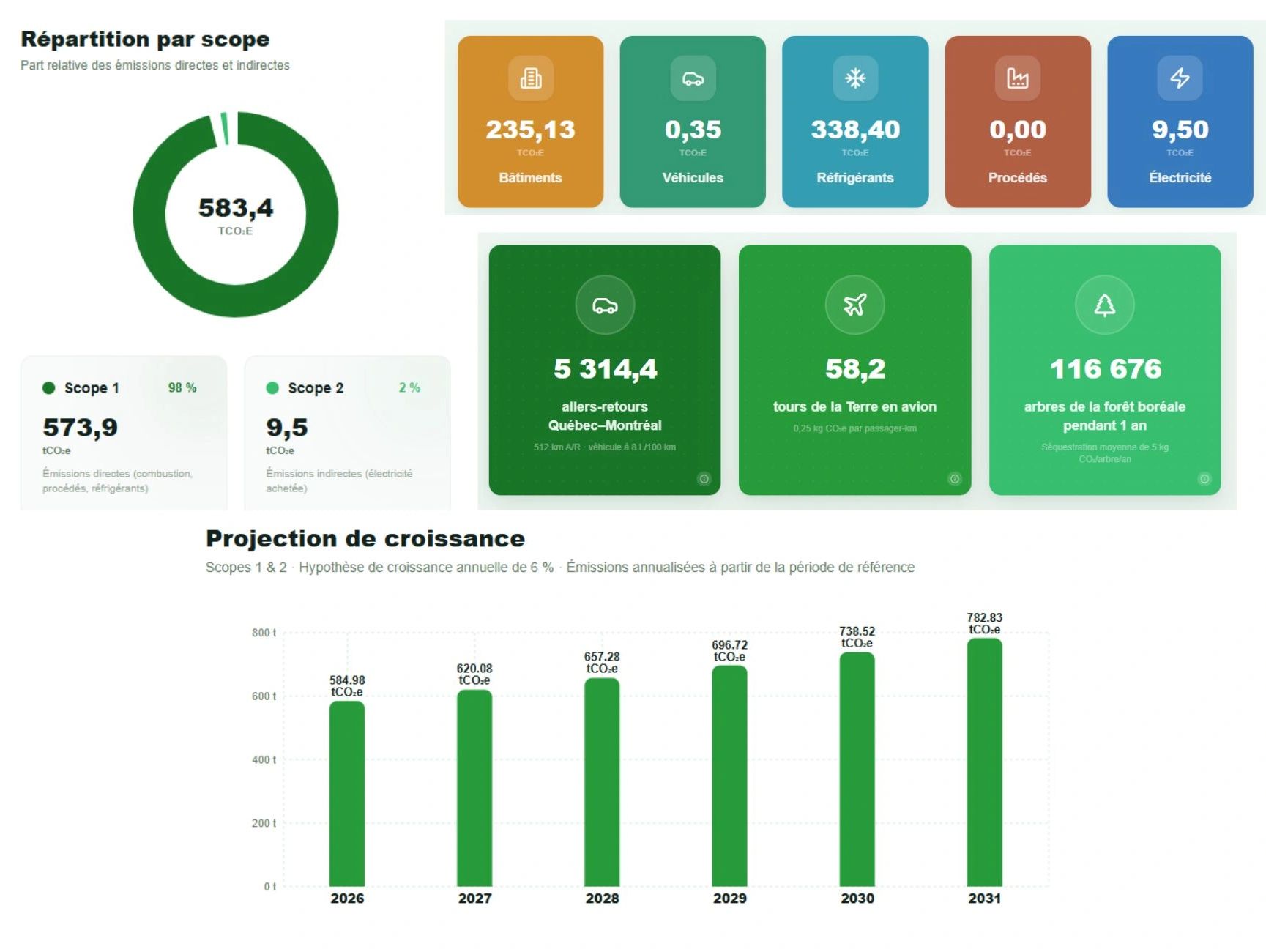Click "tours de la Terre en avion" text
The height and width of the screenshot is (952, 1266).
tap(854, 406)
